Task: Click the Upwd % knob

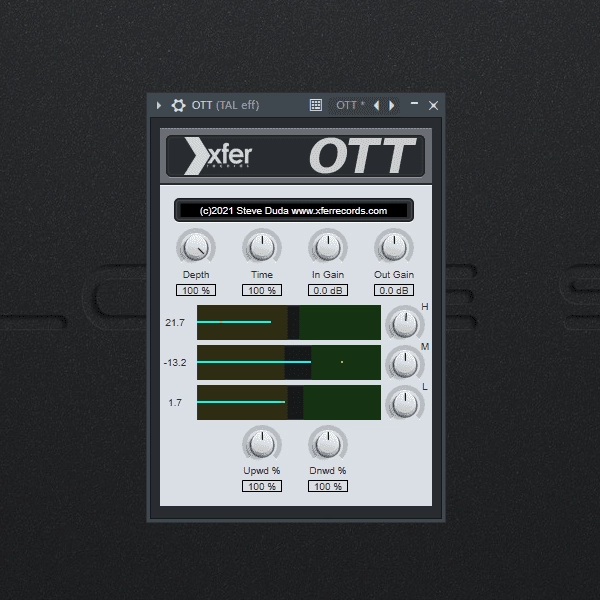Action: (262, 444)
